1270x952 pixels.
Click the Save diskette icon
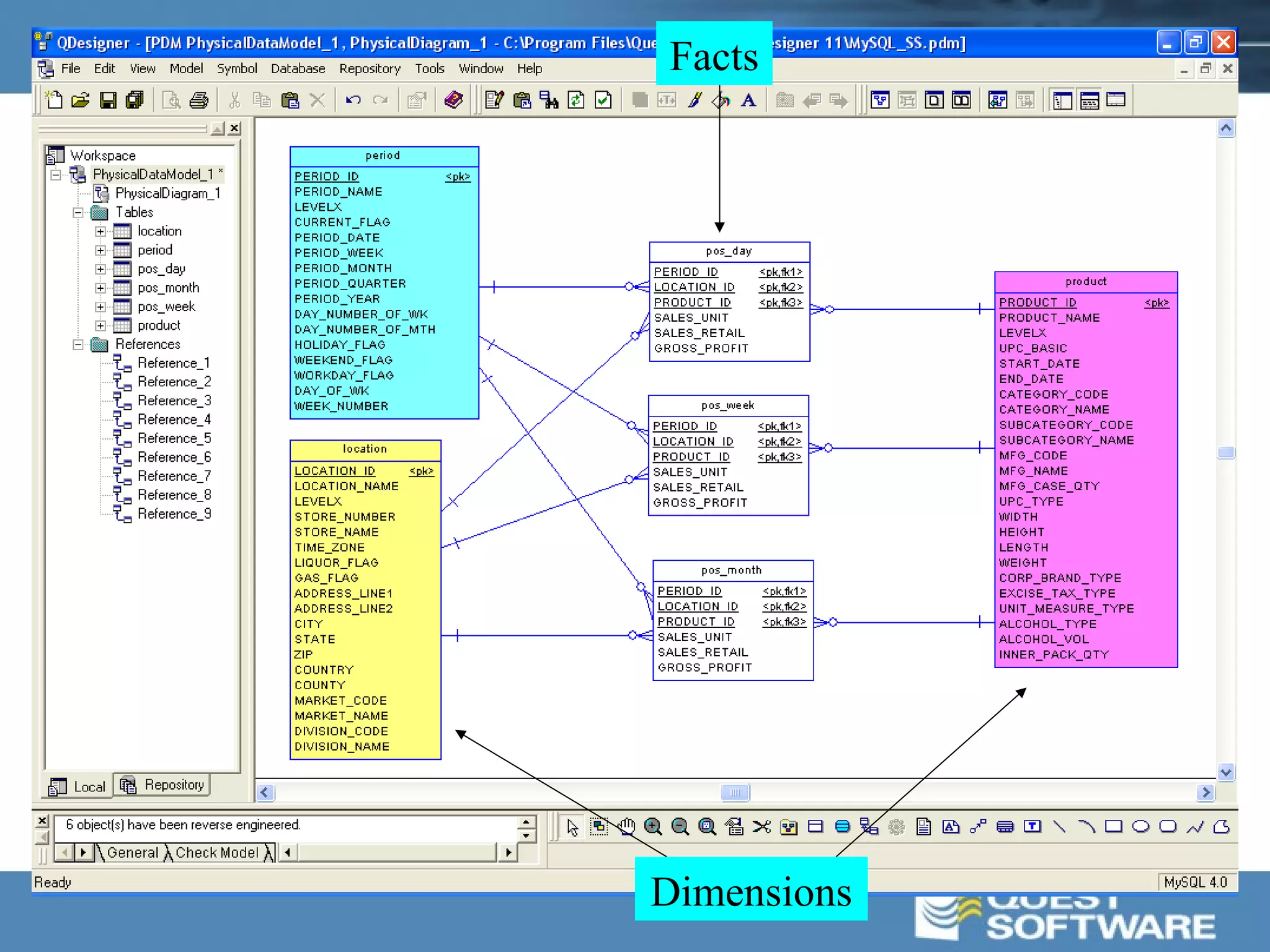click(x=108, y=100)
